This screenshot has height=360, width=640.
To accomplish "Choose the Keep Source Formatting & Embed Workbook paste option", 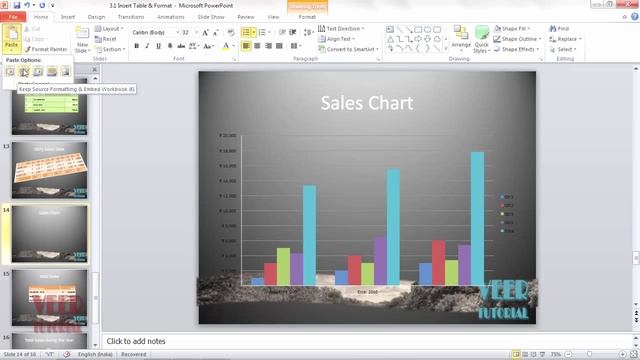I will click(x=24, y=72).
